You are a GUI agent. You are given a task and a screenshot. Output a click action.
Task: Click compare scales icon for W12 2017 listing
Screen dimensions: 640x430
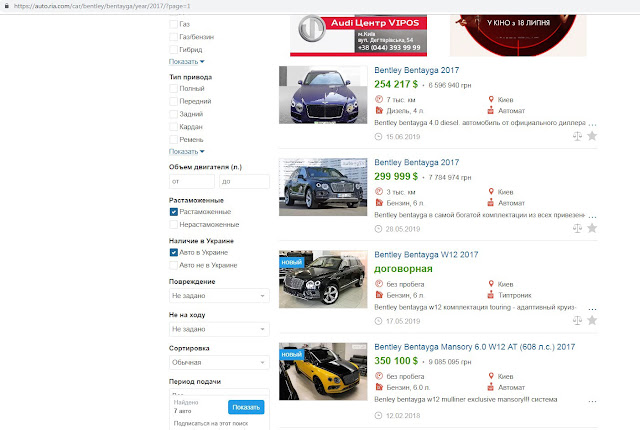click(577, 319)
